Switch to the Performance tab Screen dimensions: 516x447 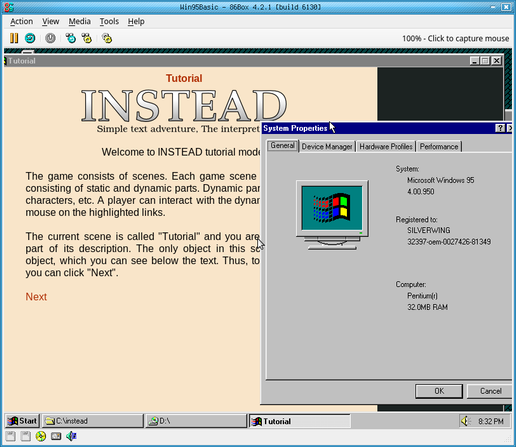tap(439, 147)
